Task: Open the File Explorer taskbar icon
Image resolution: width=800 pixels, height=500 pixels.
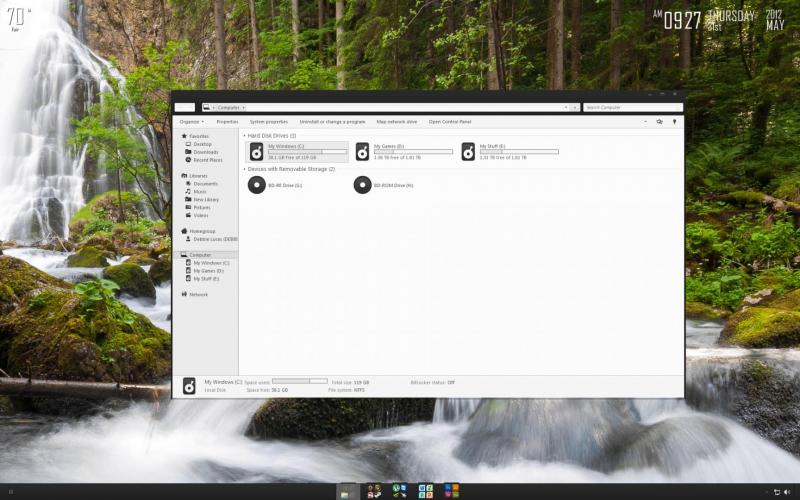Action: (346, 492)
